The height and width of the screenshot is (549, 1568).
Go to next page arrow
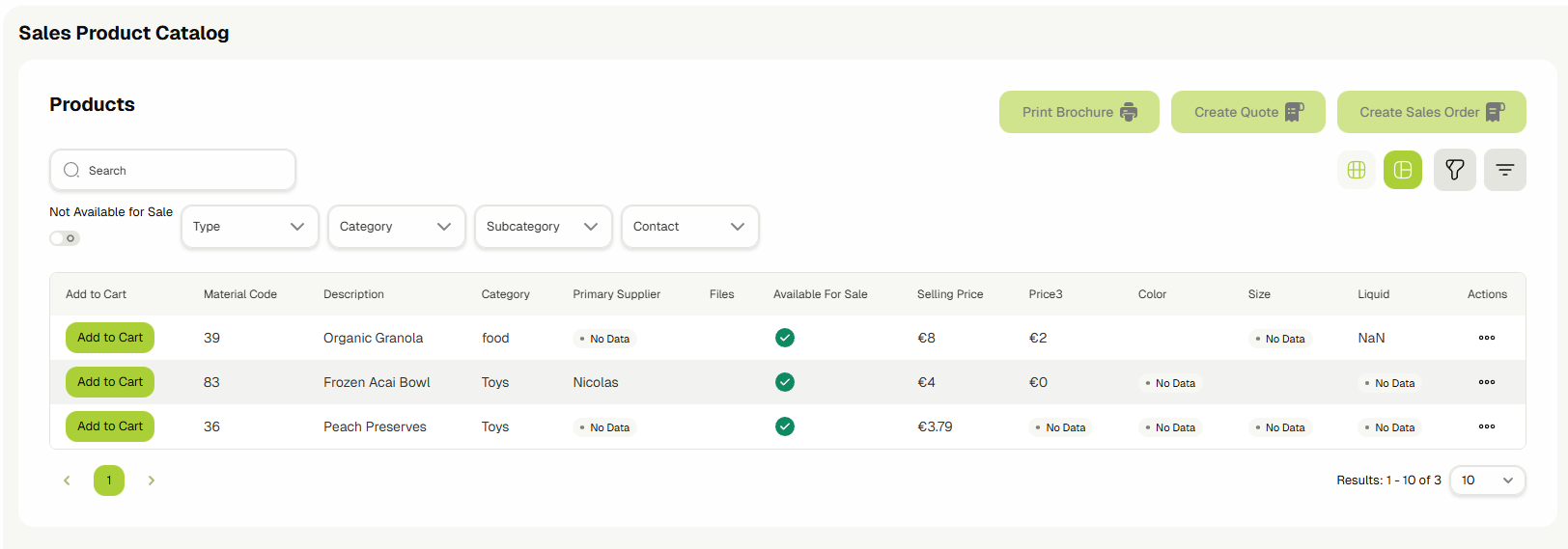click(152, 480)
